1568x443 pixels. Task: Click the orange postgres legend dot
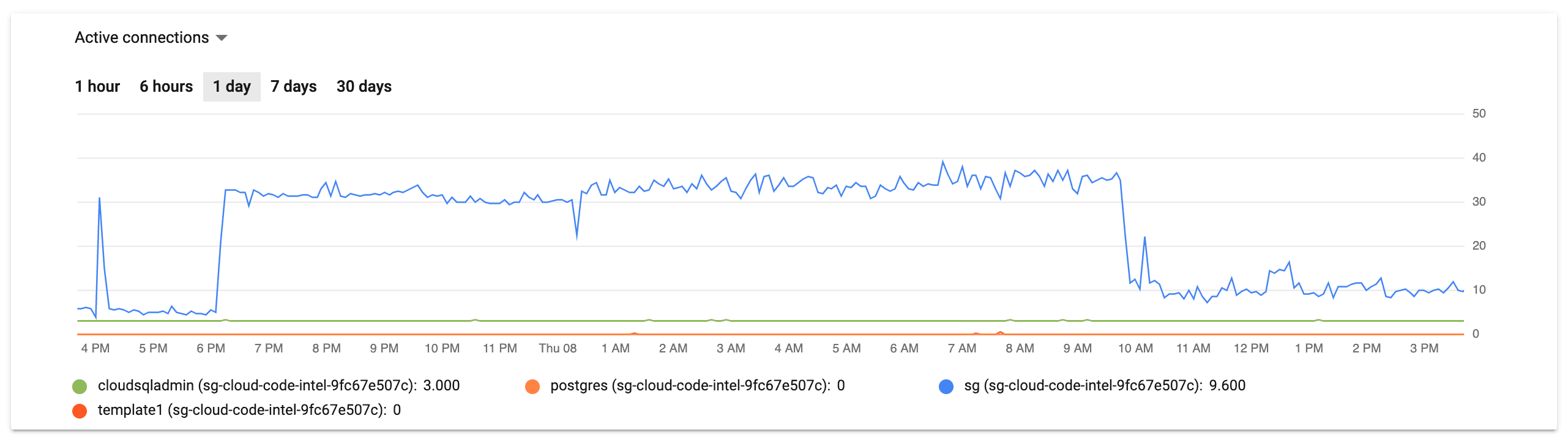click(x=532, y=386)
